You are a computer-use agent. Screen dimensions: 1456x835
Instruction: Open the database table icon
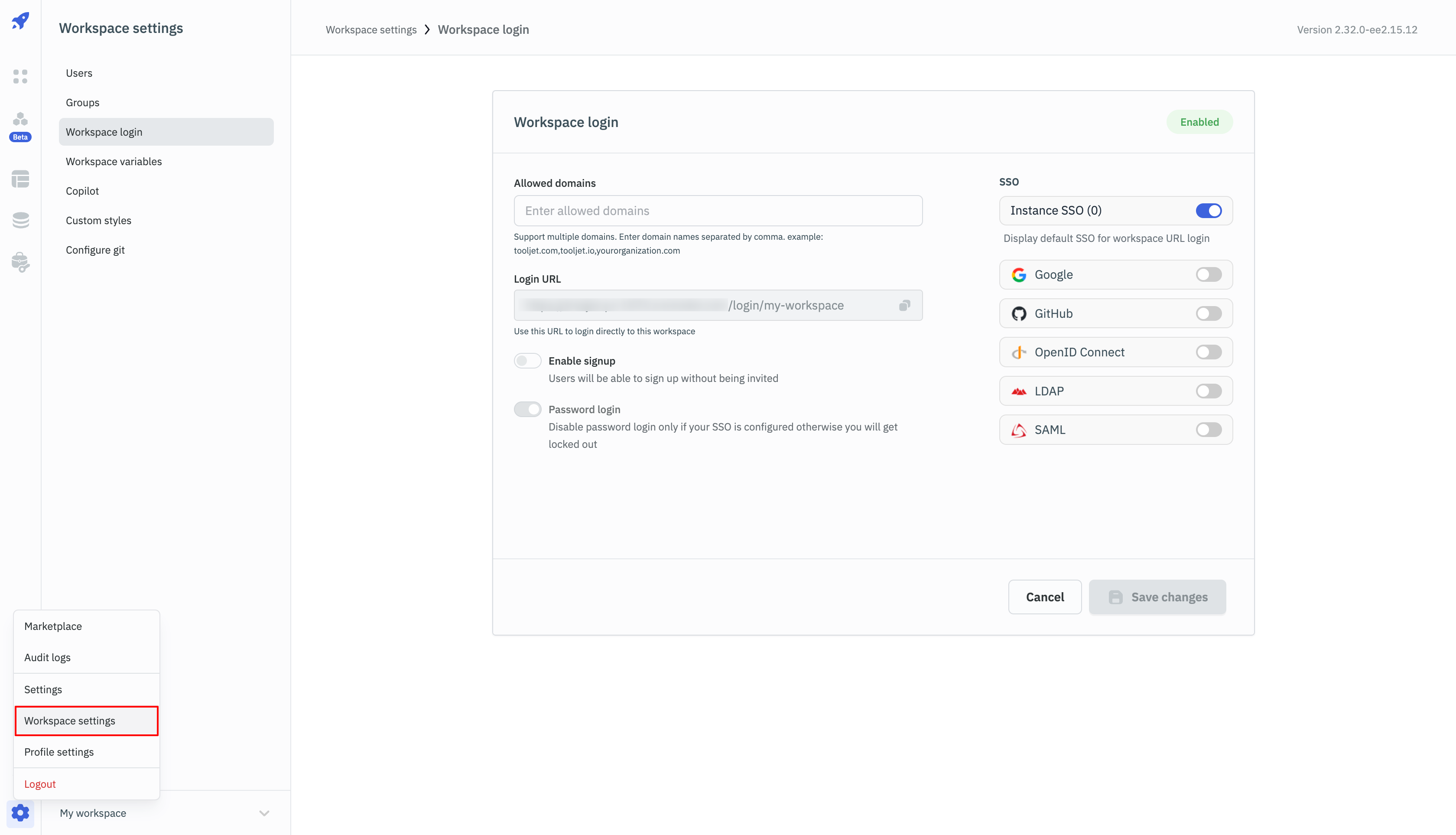20,179
